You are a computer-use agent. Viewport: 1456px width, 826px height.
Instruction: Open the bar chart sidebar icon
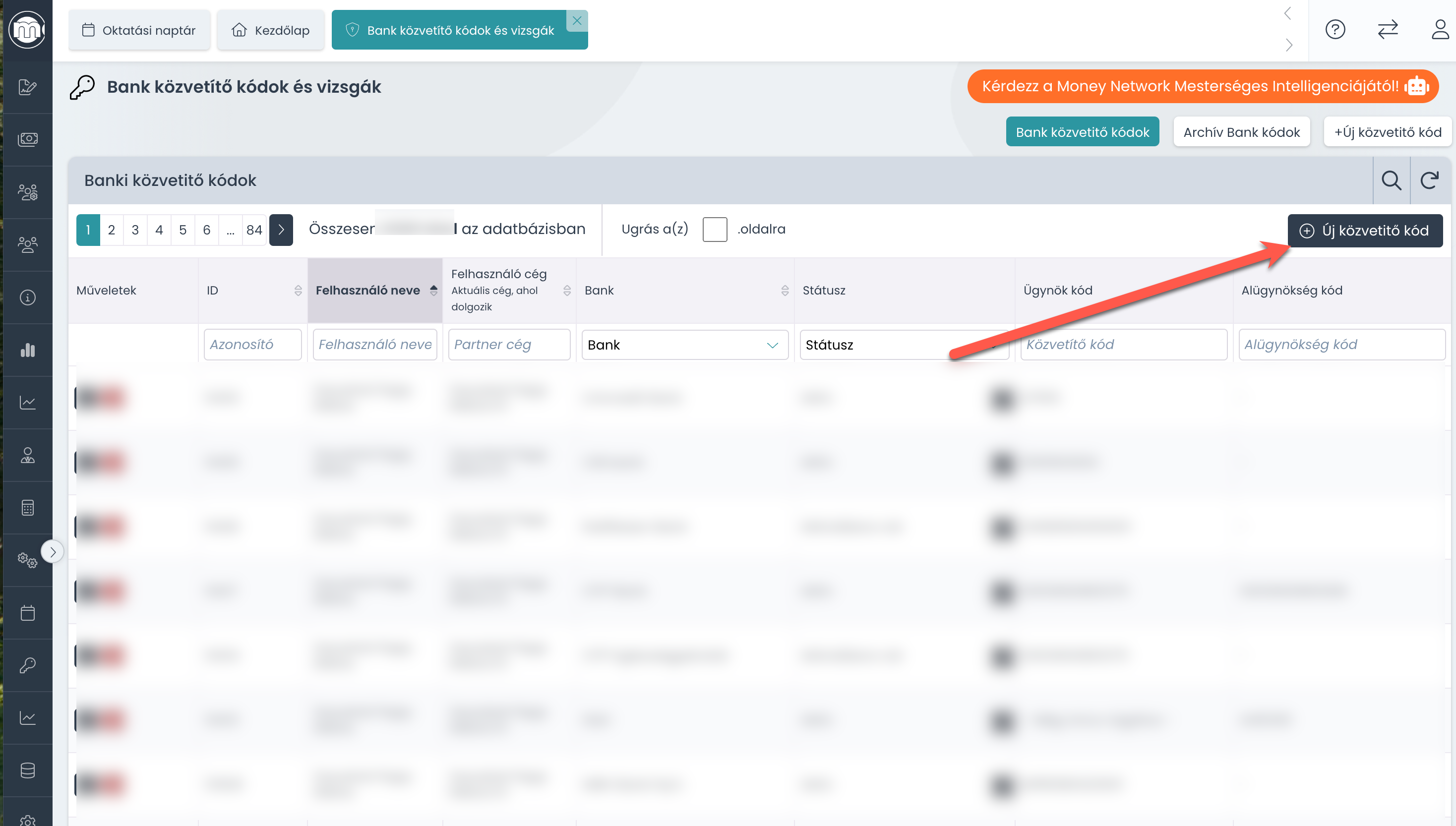coord(27,350)
